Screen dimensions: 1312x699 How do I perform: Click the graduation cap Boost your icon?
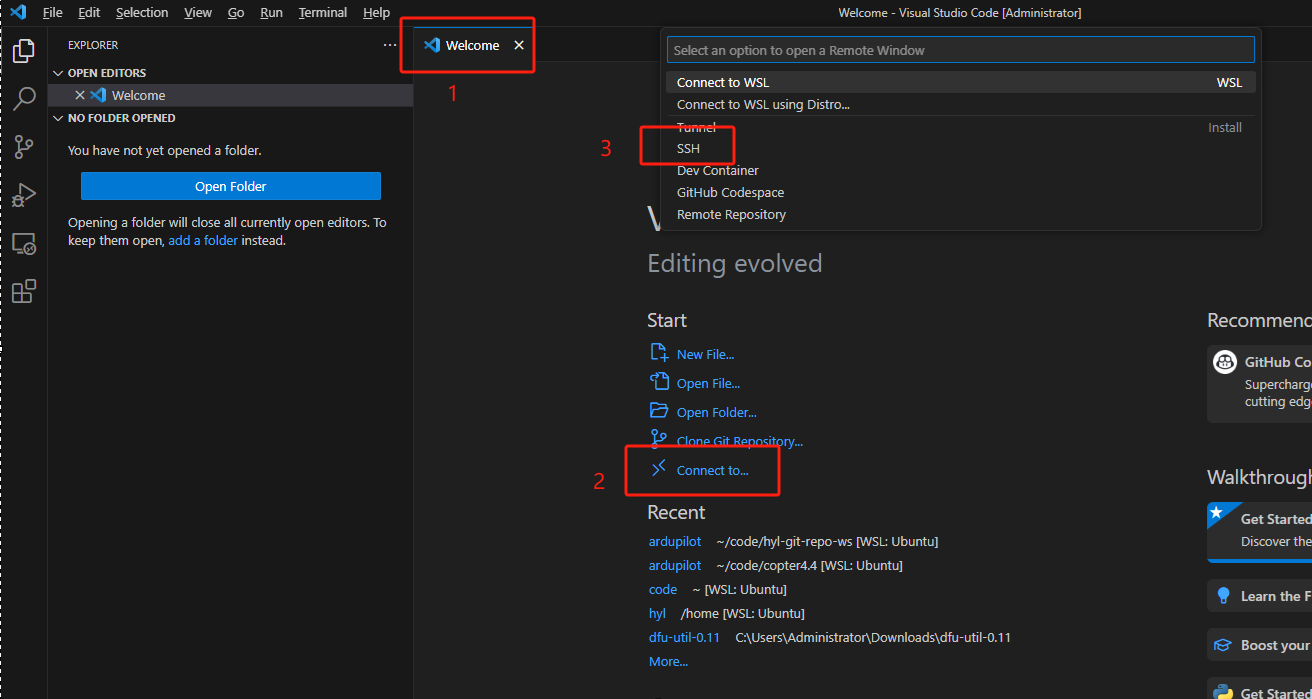point(1223,645)
